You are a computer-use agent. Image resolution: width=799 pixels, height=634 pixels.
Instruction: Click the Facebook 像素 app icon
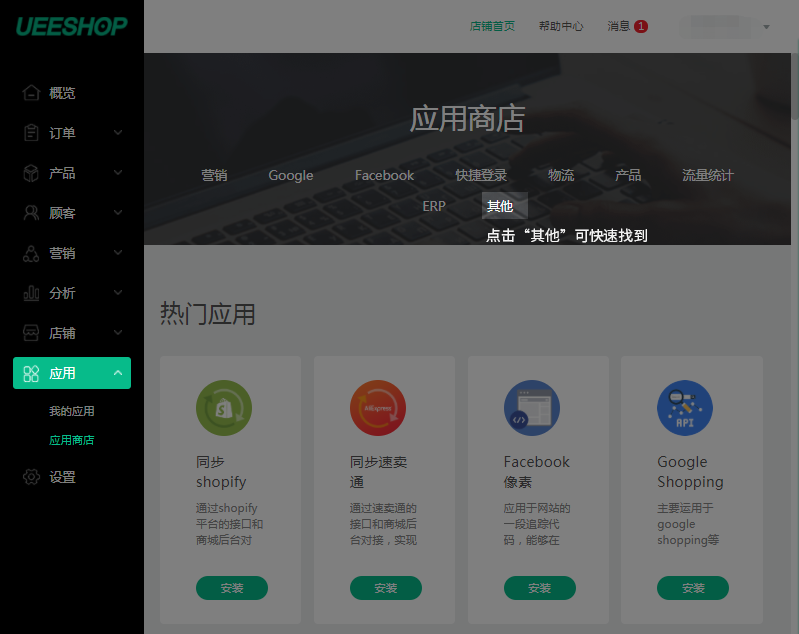[x=531, y=408]
